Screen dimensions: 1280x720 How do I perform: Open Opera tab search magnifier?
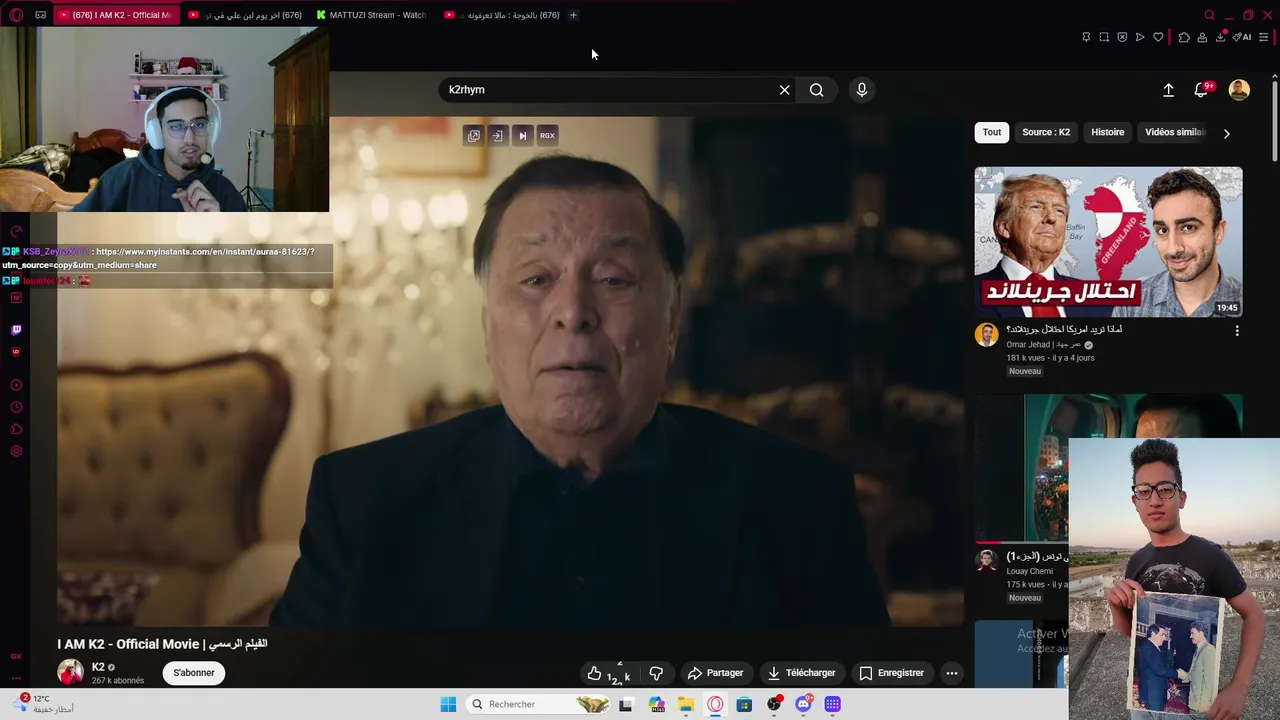(x=1209, y=15)
